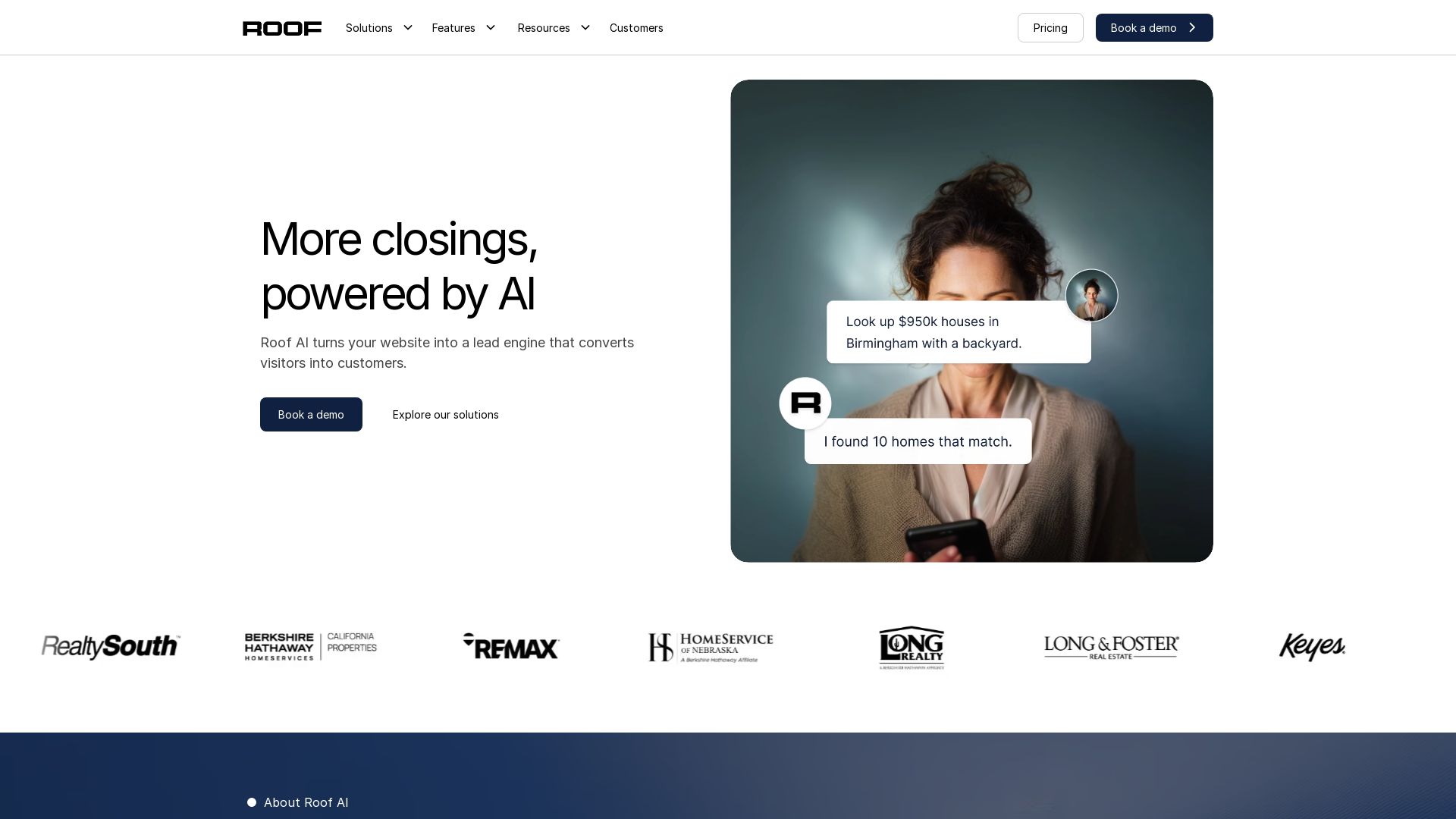Open the Pricing page
Viewport: 1456px width, 819px height.
(x=1050, y=28)
